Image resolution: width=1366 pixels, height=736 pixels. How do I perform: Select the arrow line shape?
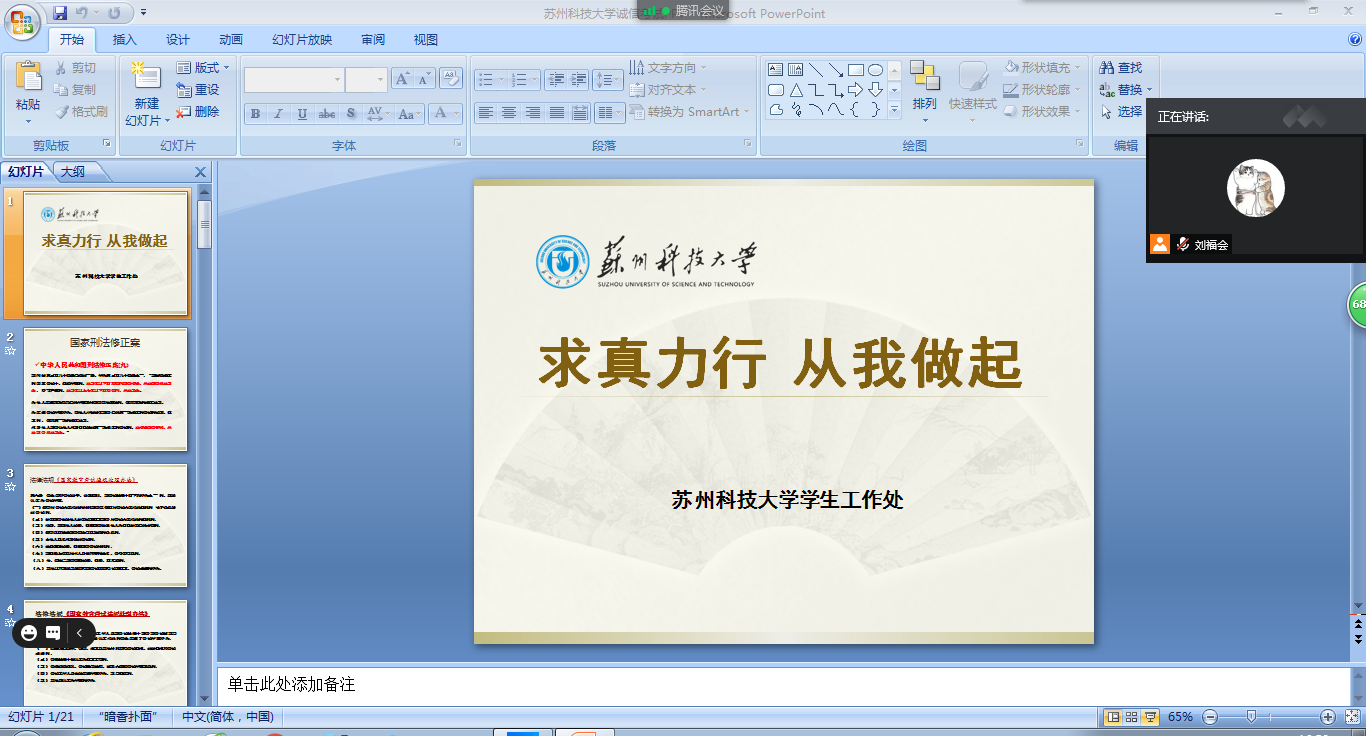pos(836,70)
